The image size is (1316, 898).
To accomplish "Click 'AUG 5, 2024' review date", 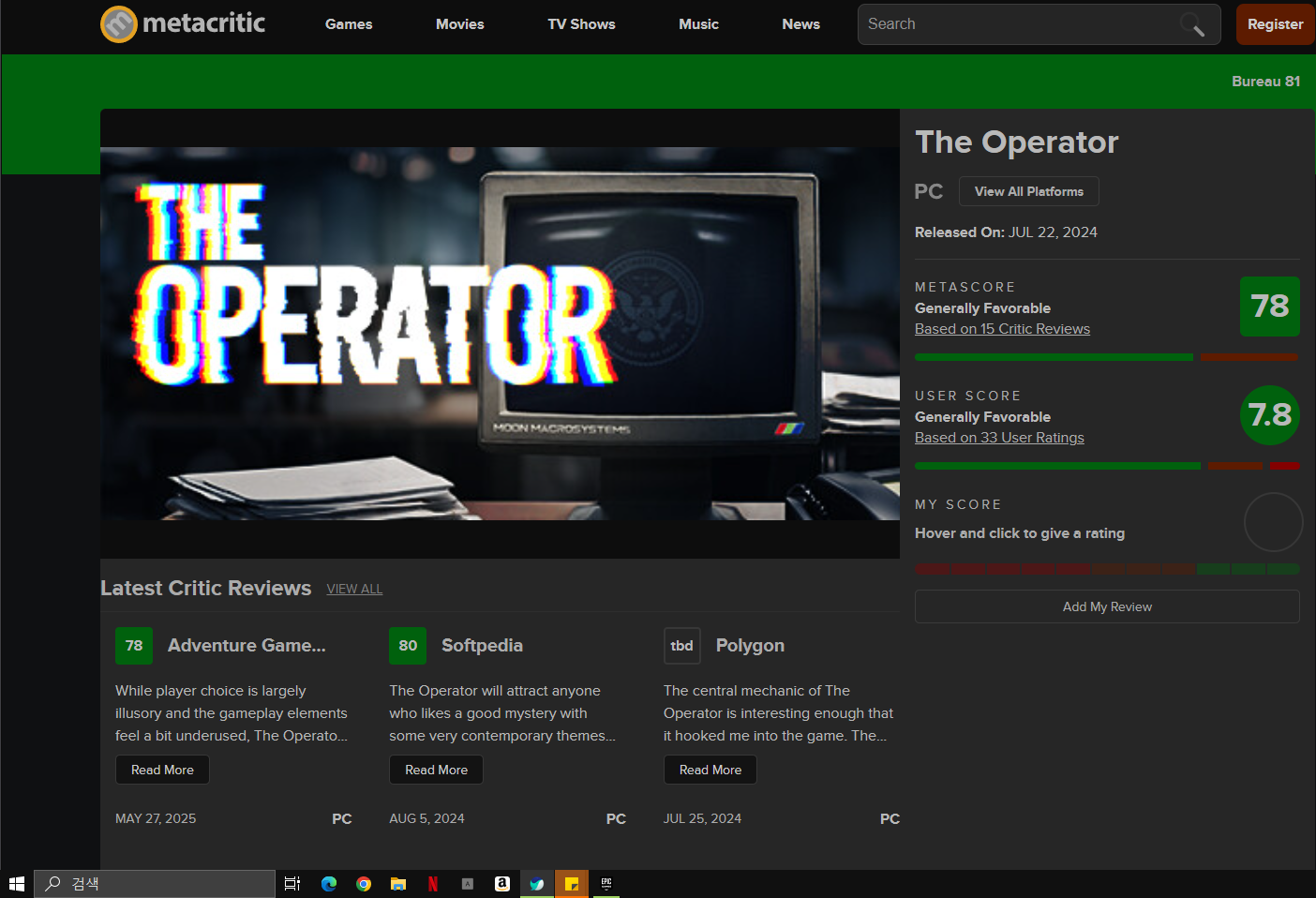I will click(426, 818).
